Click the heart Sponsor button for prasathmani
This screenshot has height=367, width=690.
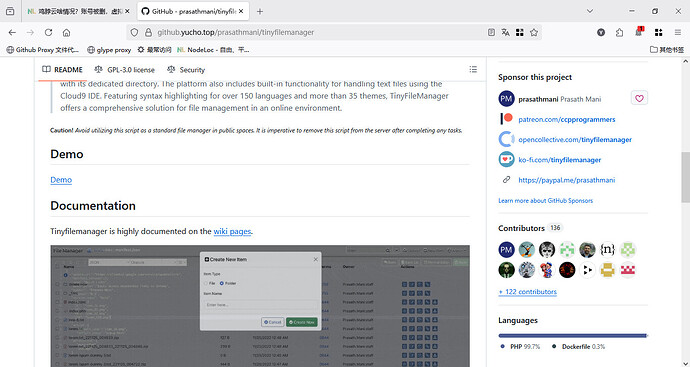tap(639, 99)
